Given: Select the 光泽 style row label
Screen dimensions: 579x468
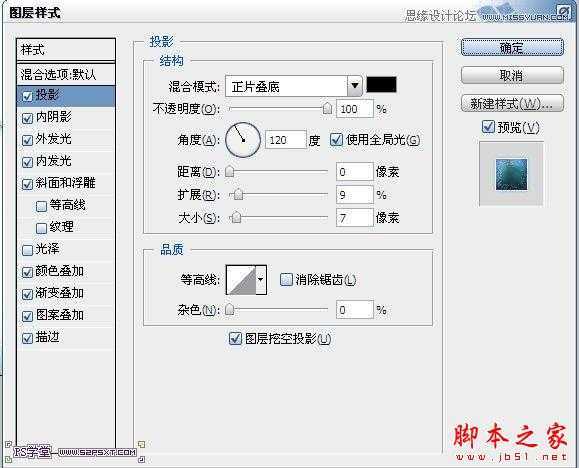Looking at the screenshot, I should tap(47, 249).
